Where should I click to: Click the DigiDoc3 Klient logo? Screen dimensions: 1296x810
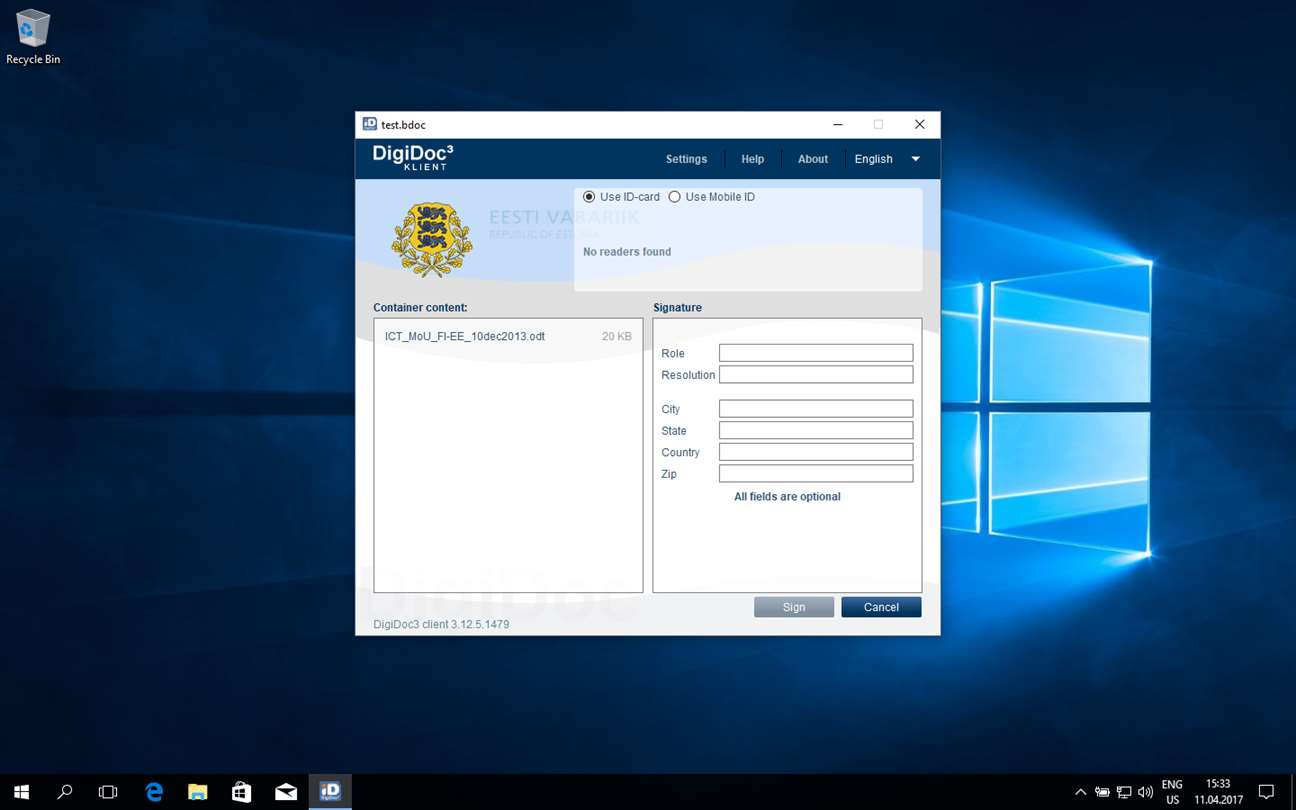(x=413, y=157)
